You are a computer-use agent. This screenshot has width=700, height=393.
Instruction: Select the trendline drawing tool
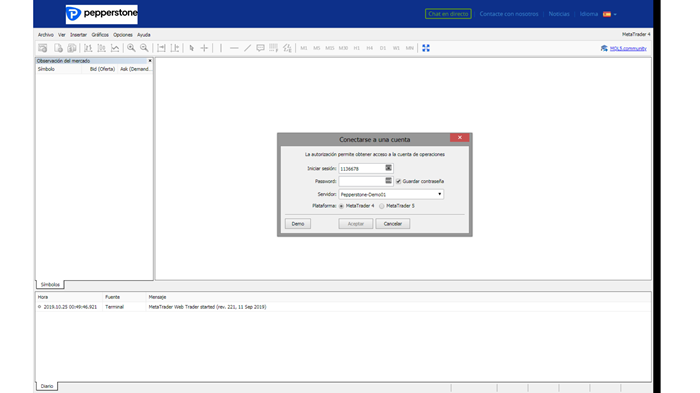(x=247, y=48)
